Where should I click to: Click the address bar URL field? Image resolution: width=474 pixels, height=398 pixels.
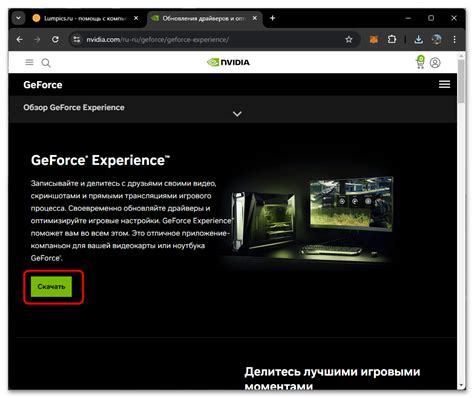point(213,39)
